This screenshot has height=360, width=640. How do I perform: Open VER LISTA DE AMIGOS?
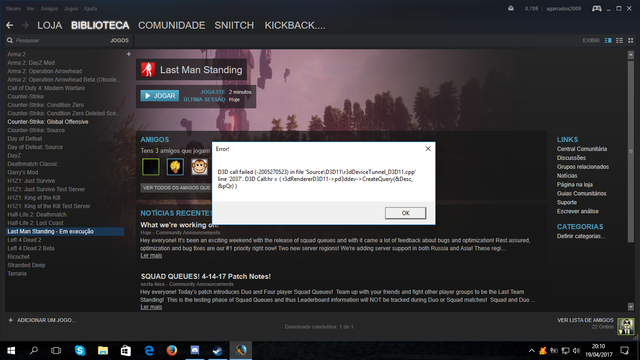[585, 320]
